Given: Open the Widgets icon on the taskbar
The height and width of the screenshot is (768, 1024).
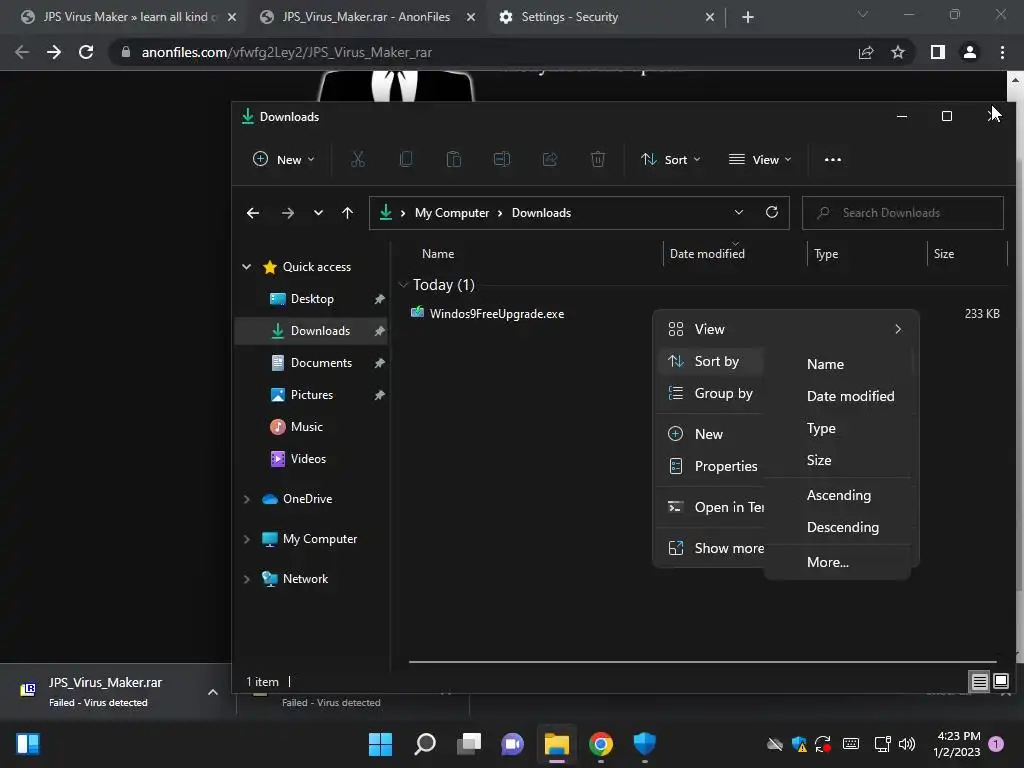Looking at the screenshot, I should coord(28,744).
